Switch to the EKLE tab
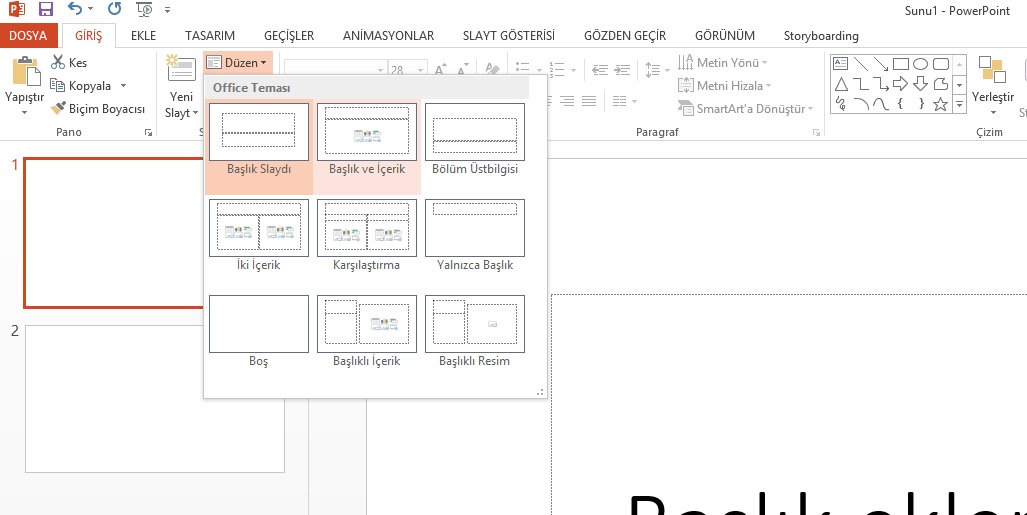1027x515 pixels. 143,35
